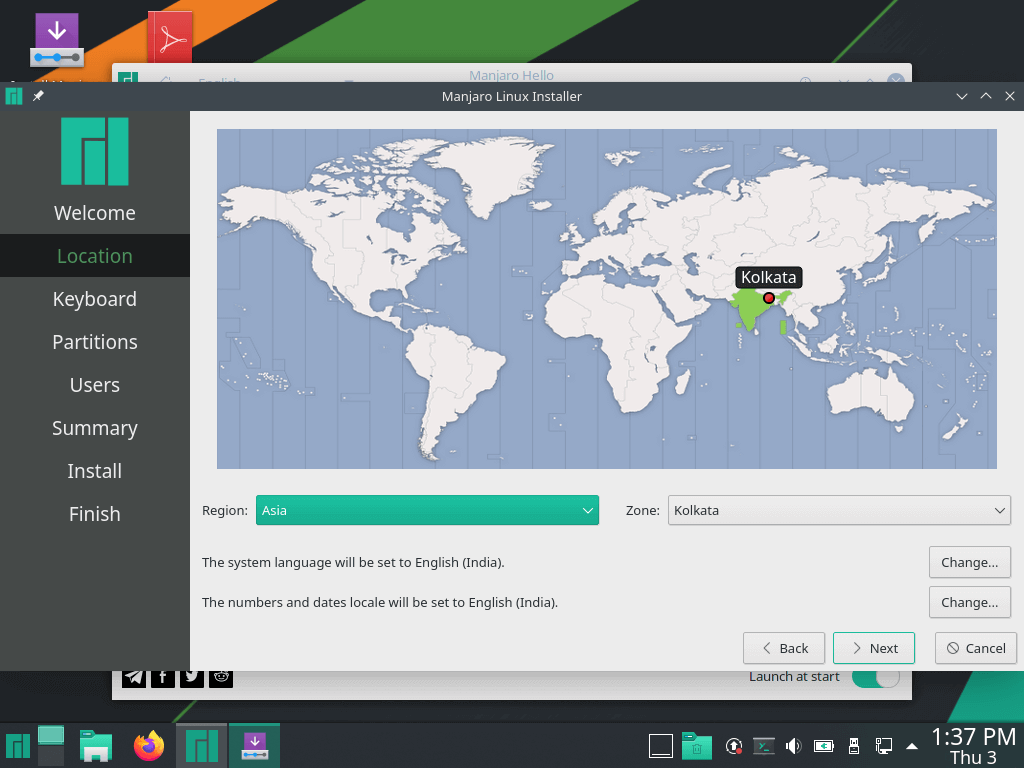Viewport: 1024px width, 768px height.
Task: Open the Reddit icon link
Action: [221, 677]
